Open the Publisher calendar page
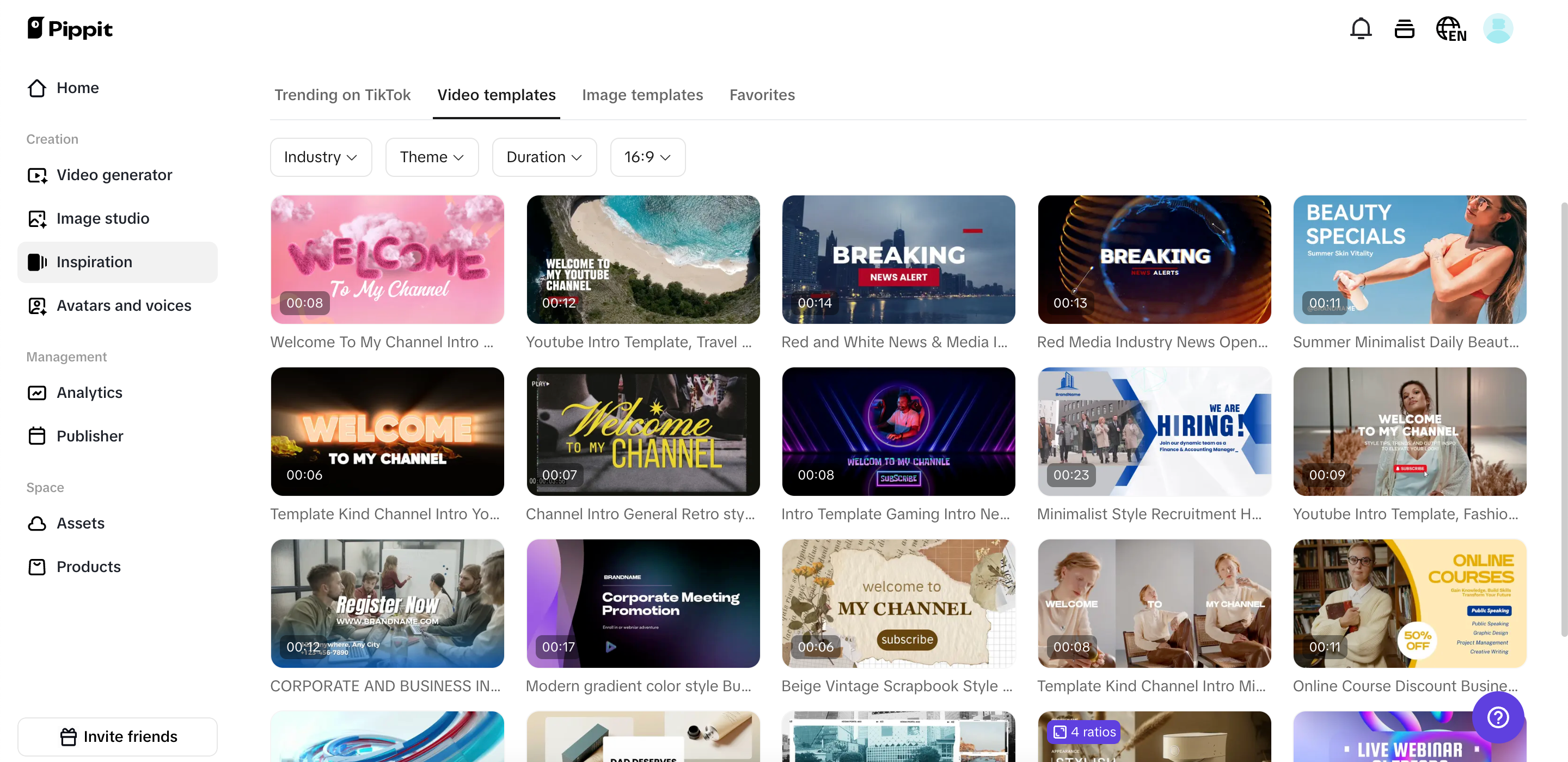This screenshot has height=762, width=1568. 89,436
